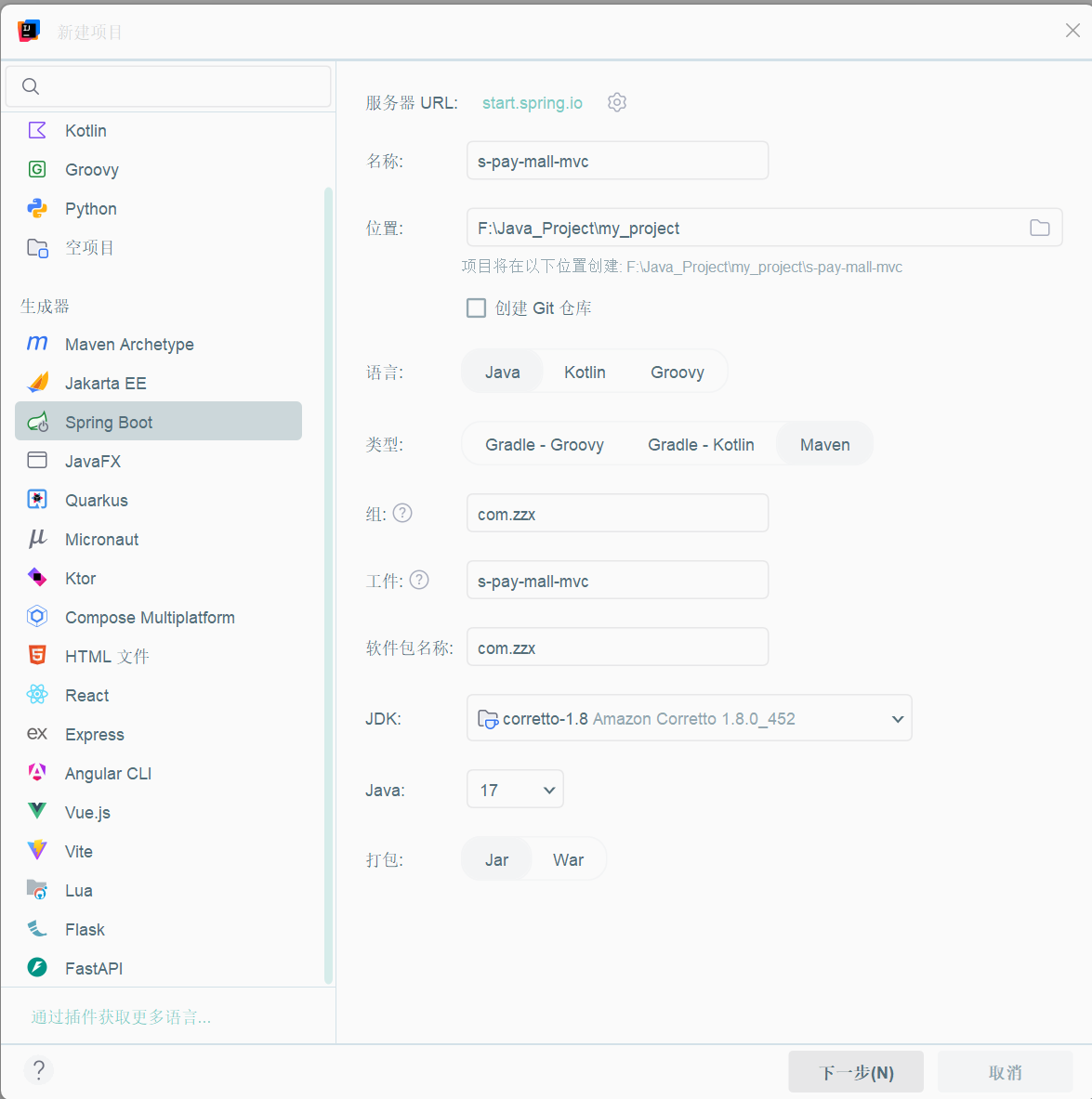1092x1099 pixels.
Task: Click the Lua icon
Action: coord(37,889)
